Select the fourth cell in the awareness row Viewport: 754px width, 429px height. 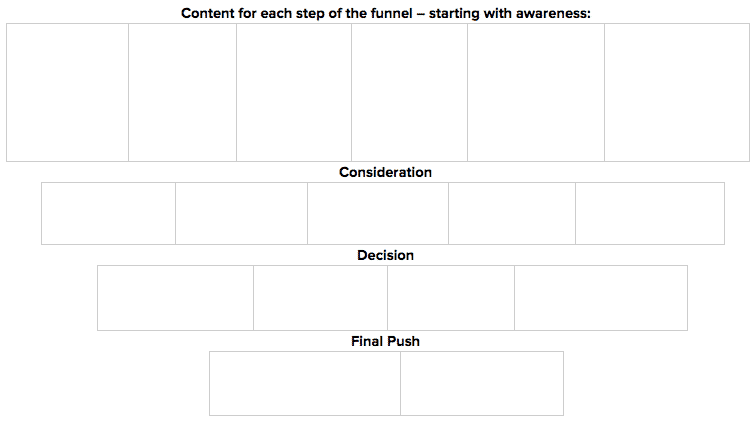409,92
